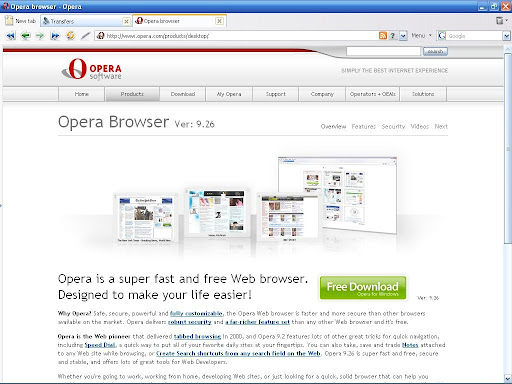Go back with green left arrow
Image resolution: width=512 pixels, height=384 pixels.
(x=25, y=36)
